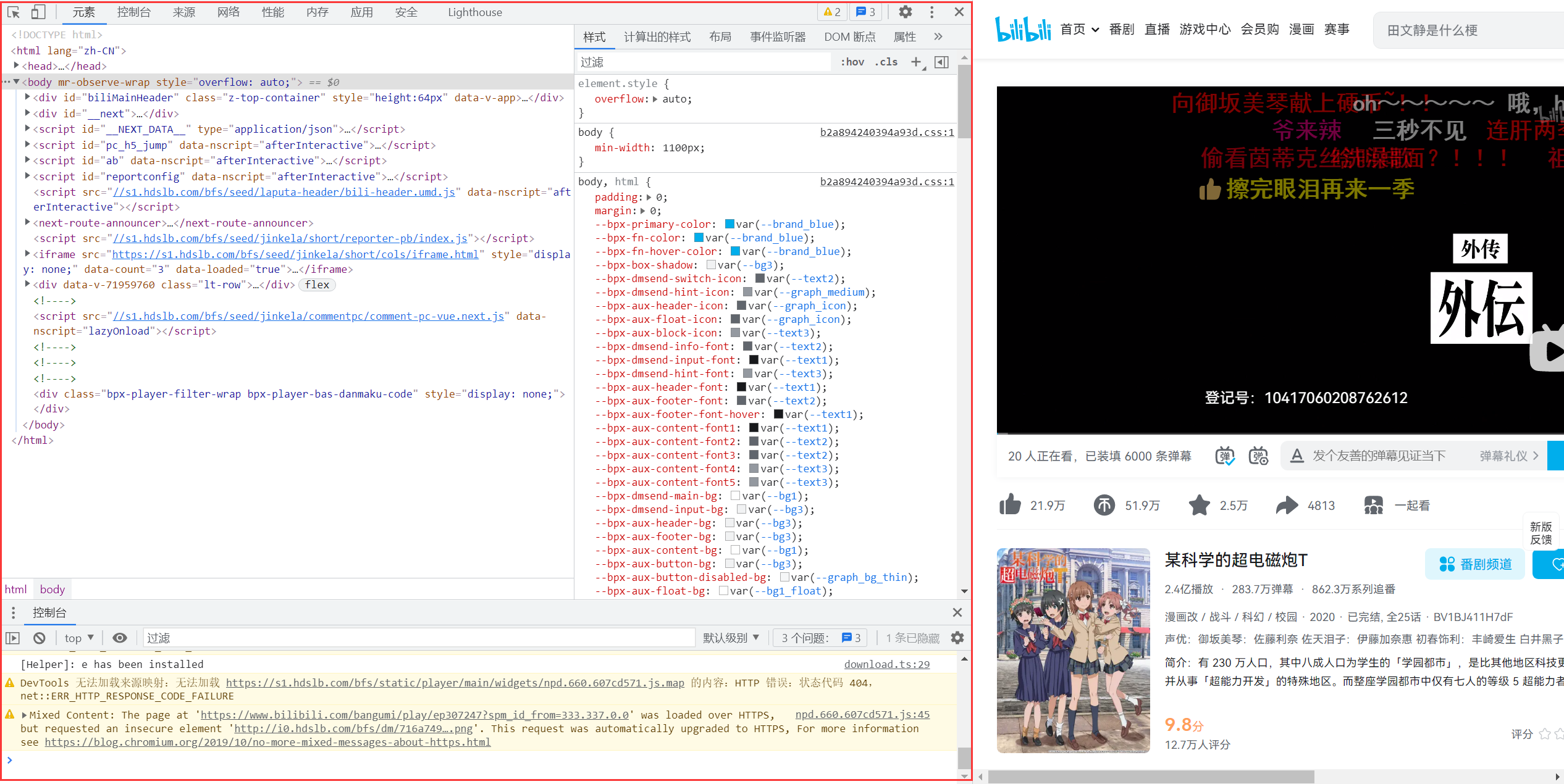Viewport: 1564px width, 784px height.
Task: Switch to the 网络 tab
Action: pos(229,12)
